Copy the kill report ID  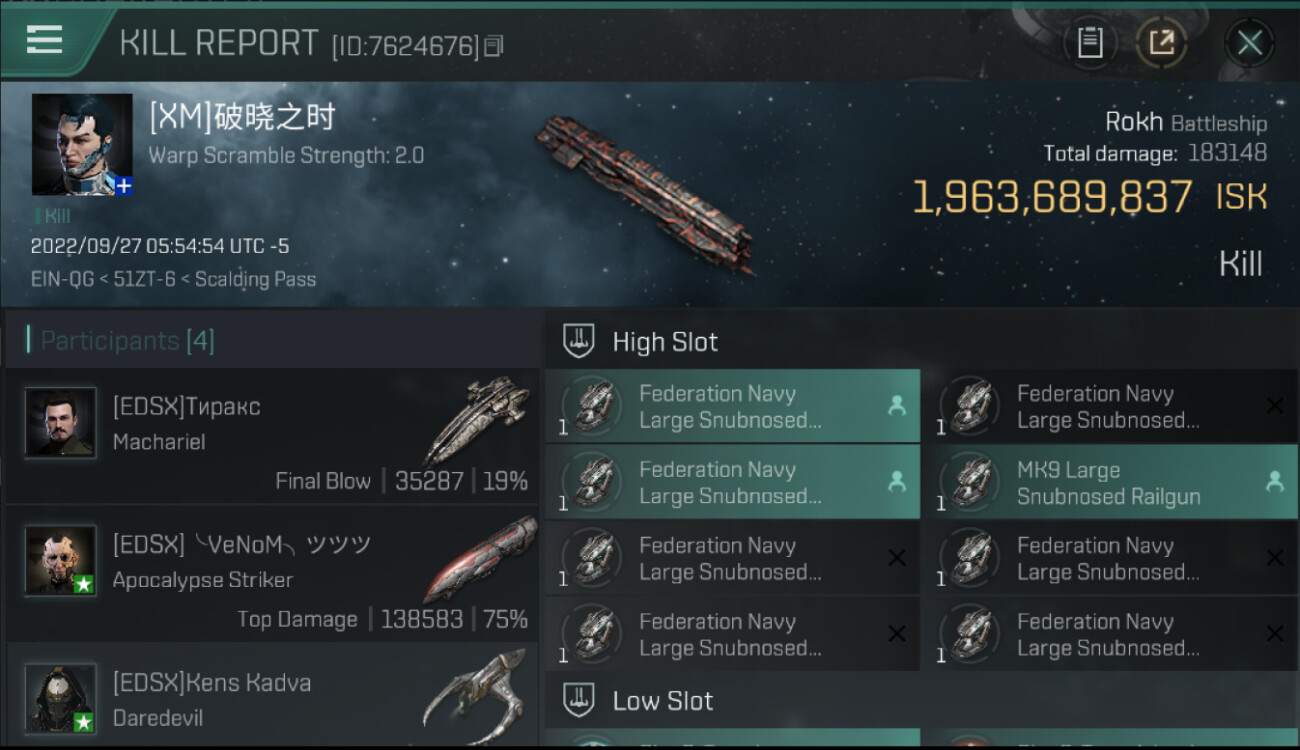[x=494, y=46]
